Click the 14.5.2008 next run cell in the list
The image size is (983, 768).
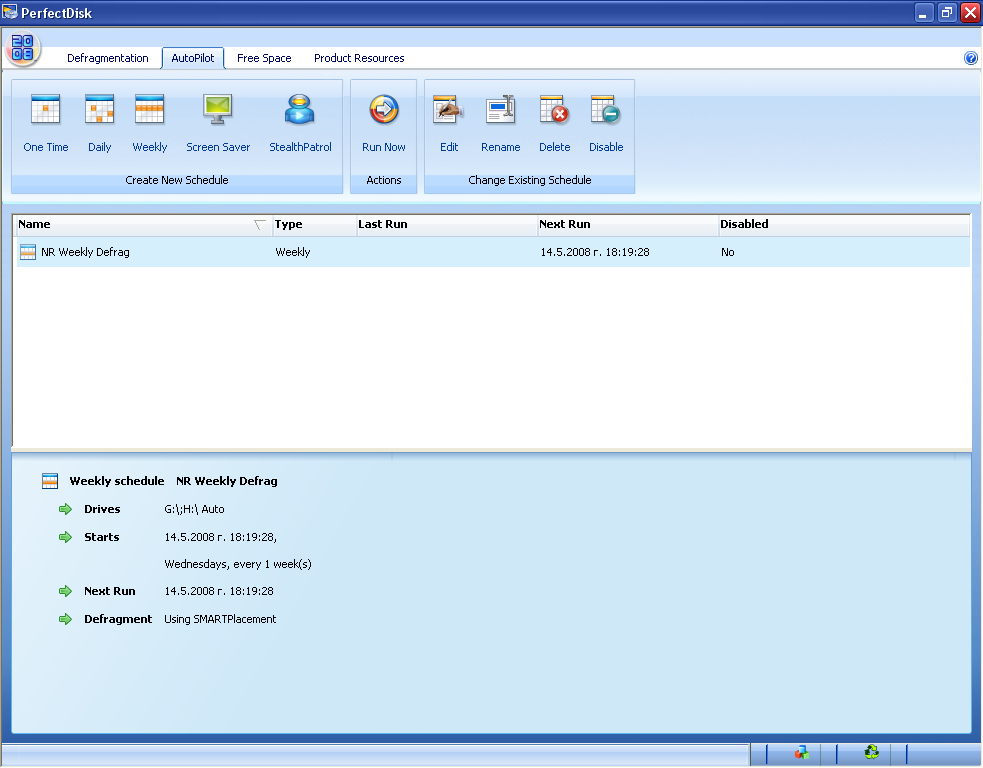pos(595,252)
